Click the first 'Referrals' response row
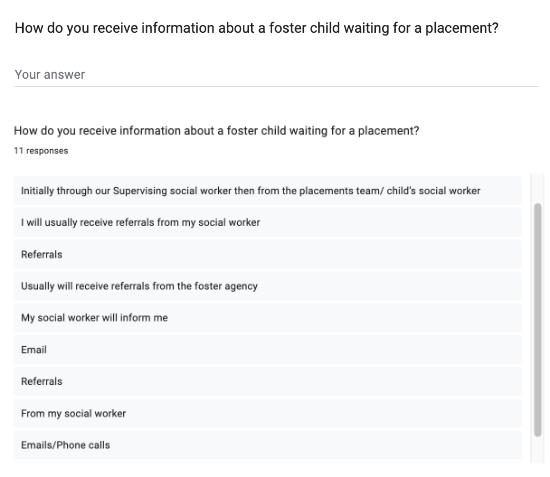The height and width of the screenshot is (477, 550). tap(268, 254)
